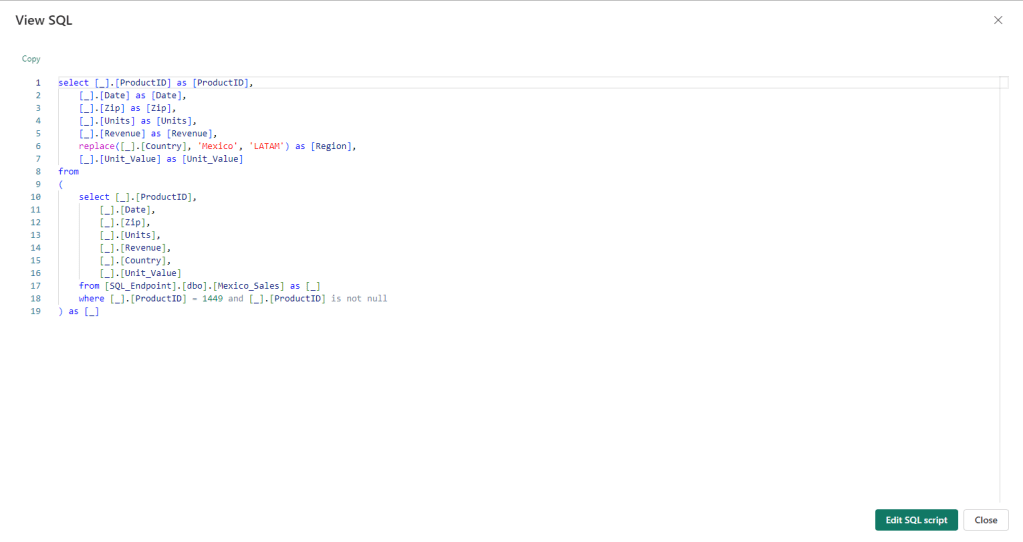
Task: Place cursor on the replace function keyword
Action: 98,146
